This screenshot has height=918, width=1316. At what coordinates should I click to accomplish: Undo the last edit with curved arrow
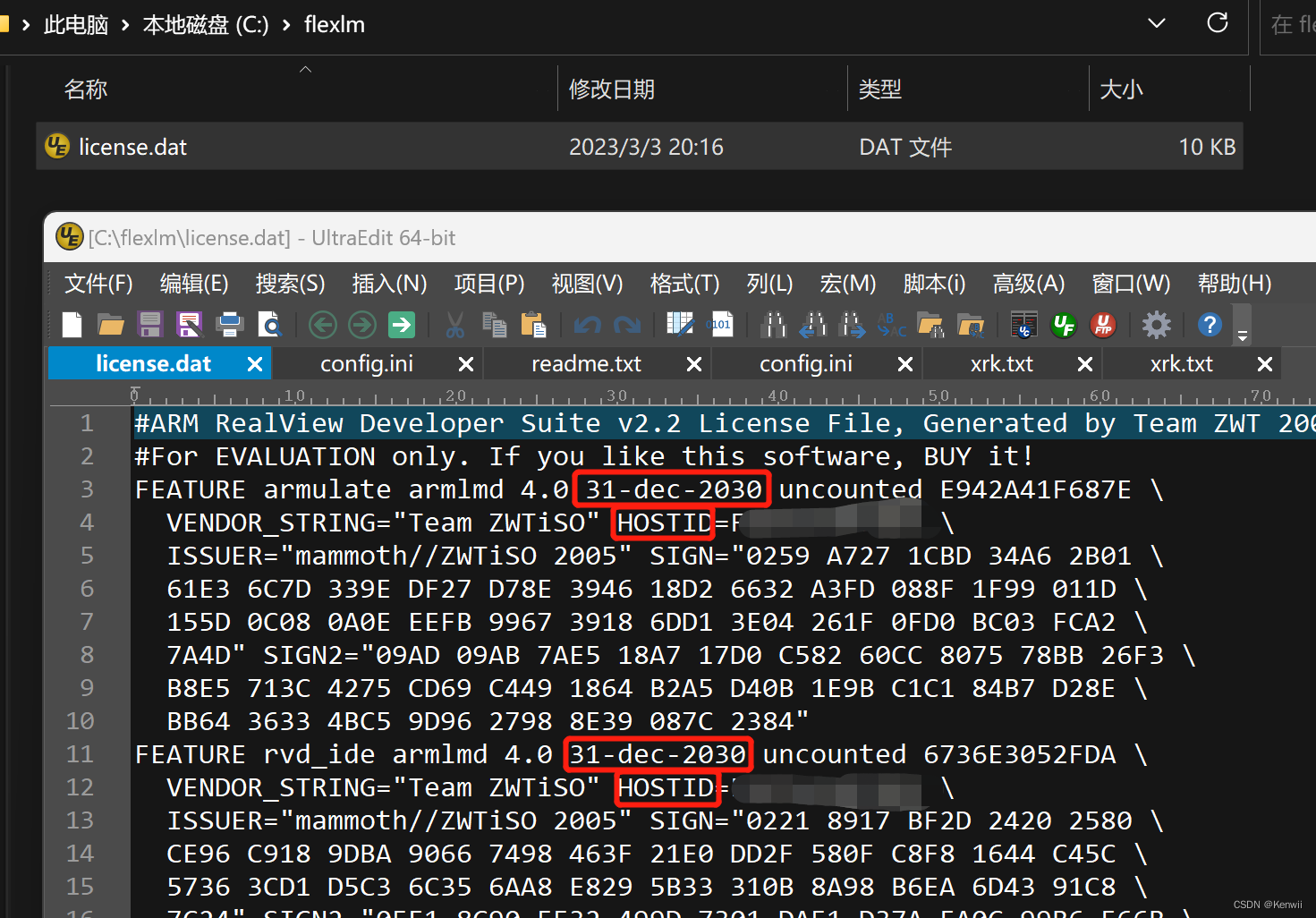[x=588, y=324]
